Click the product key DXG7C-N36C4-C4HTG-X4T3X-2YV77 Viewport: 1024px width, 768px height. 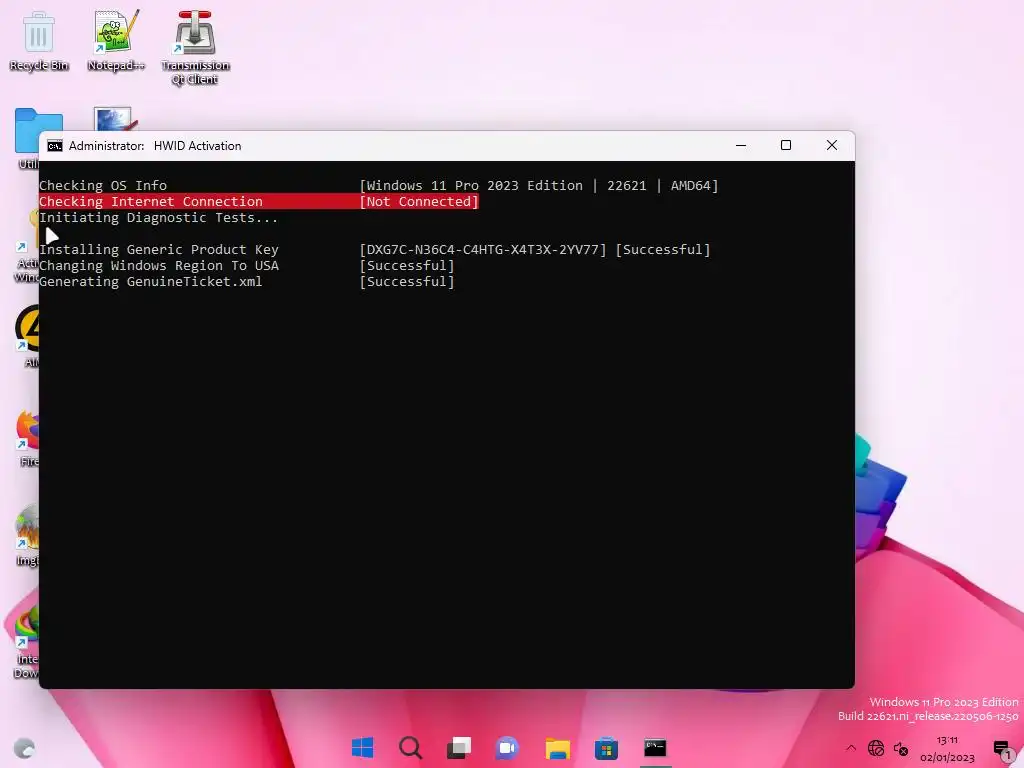pos(483,249)
